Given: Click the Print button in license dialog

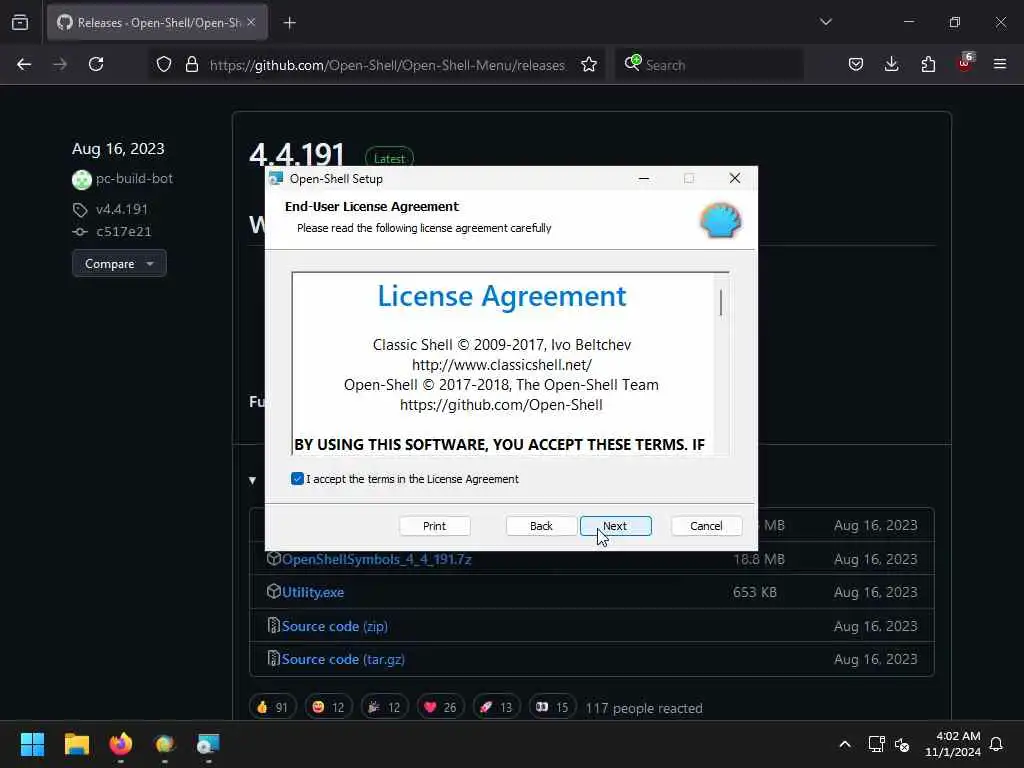Looking at the screenshot, I should tap(434, 526).
